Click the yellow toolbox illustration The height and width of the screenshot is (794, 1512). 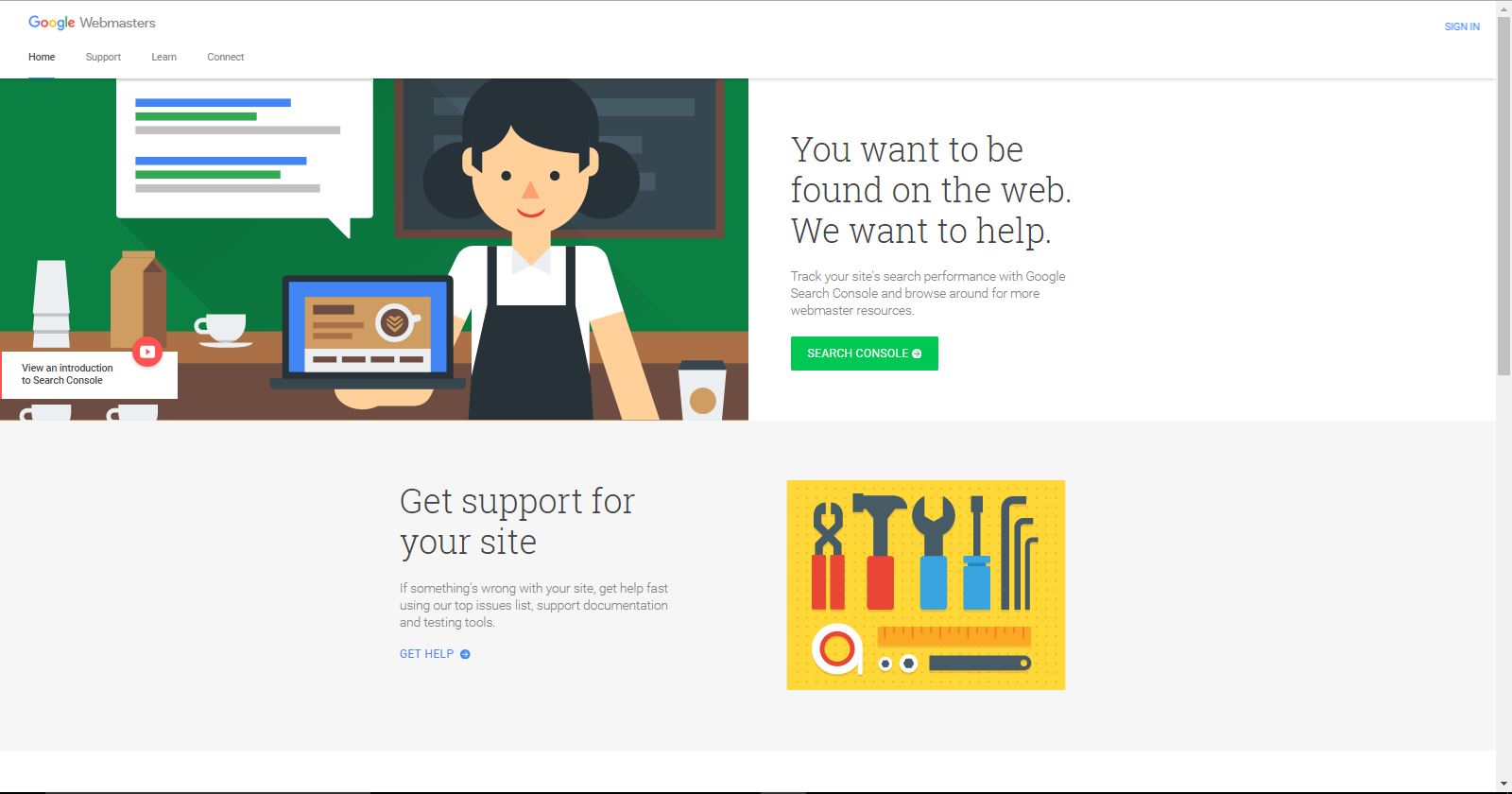[926, 585]
